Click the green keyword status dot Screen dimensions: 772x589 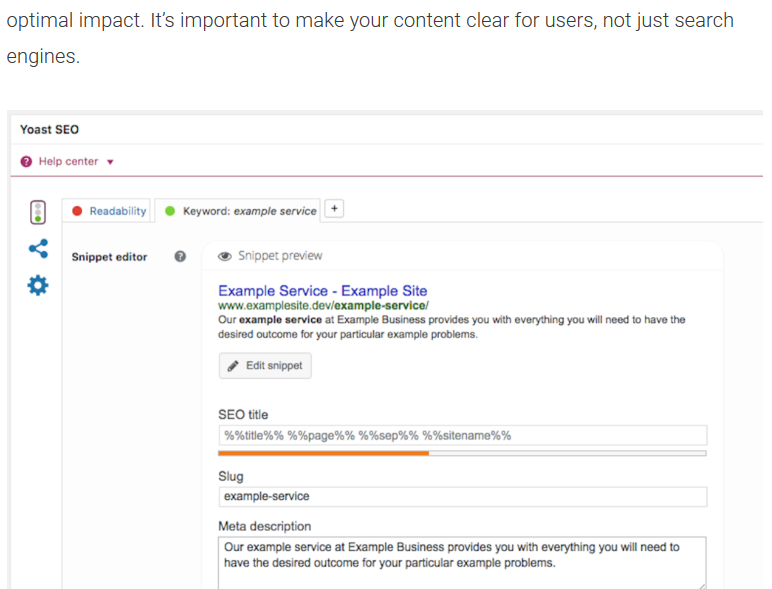pyautogui.click(x=170, y=211)
